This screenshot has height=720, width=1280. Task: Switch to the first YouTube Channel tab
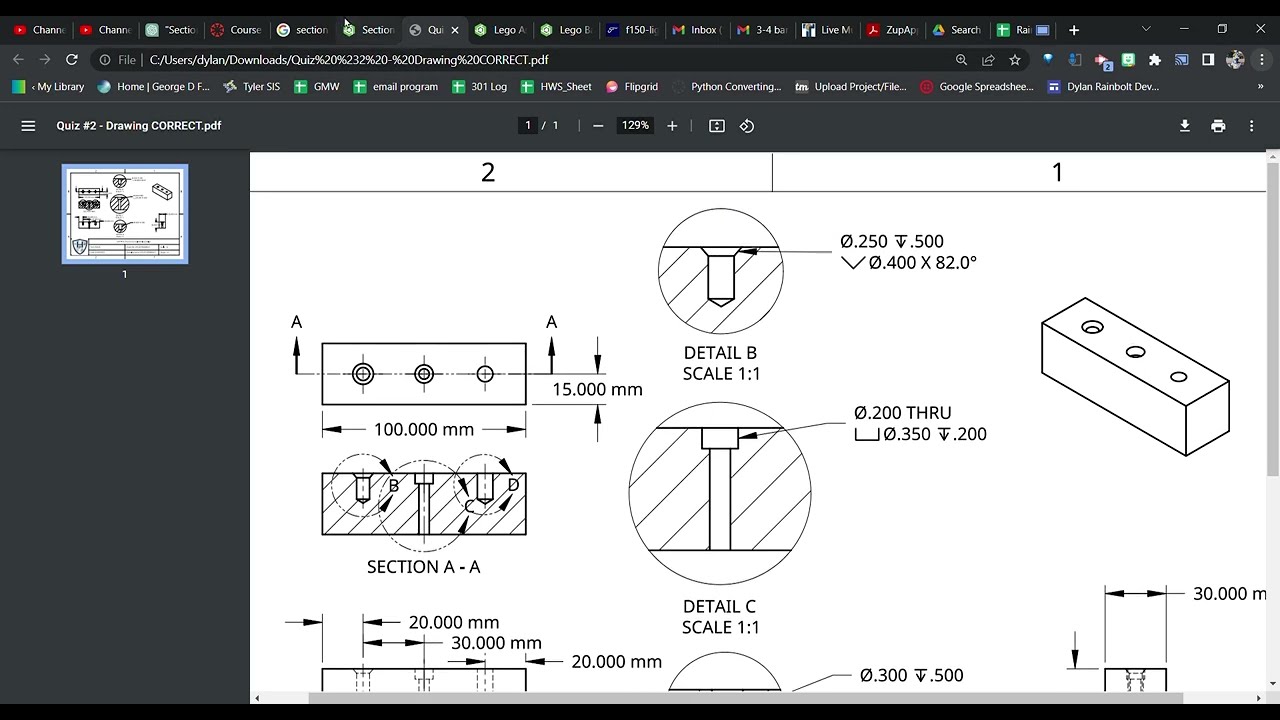pos(38,30)
